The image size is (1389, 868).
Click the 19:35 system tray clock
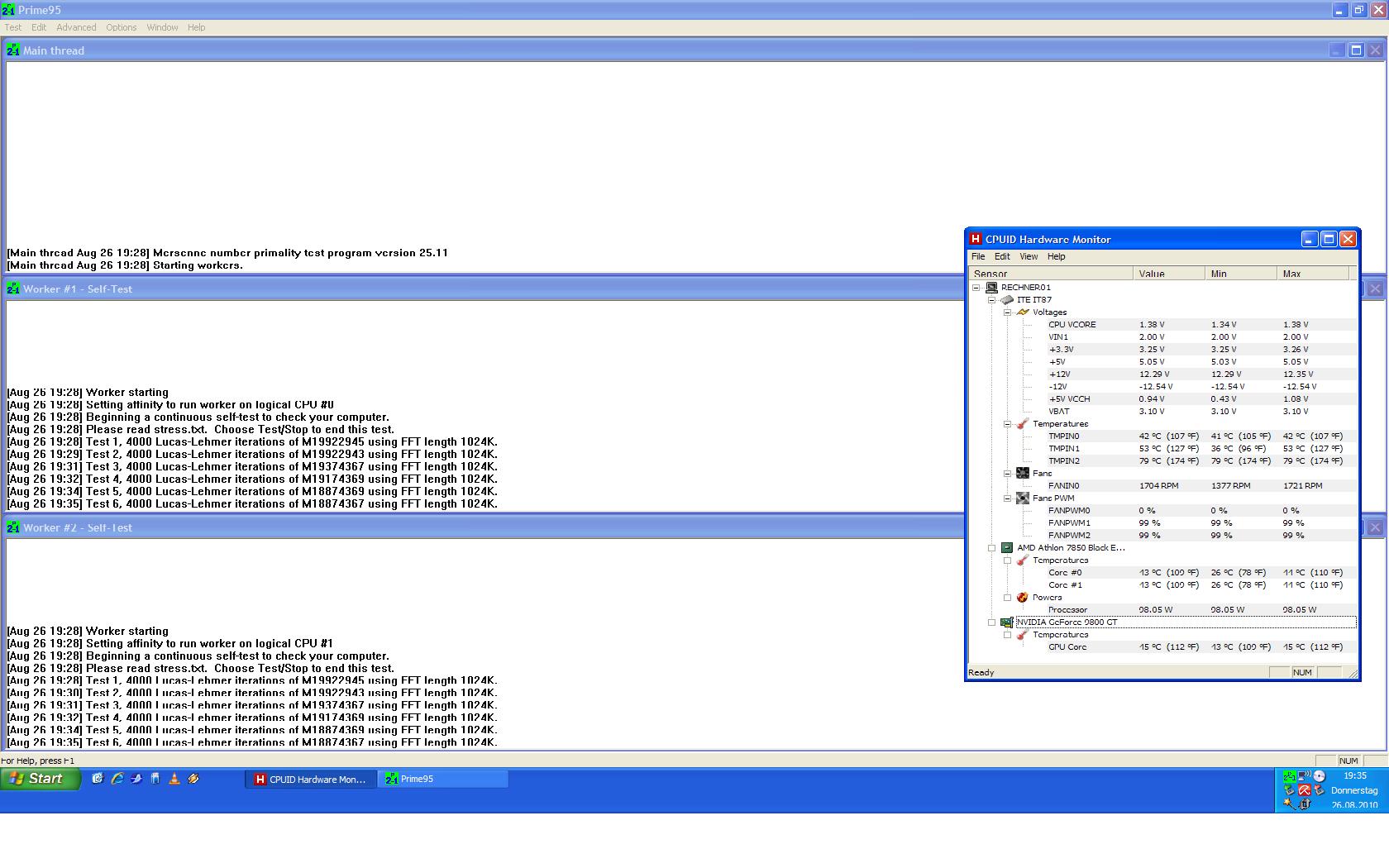coord(1354,776)
